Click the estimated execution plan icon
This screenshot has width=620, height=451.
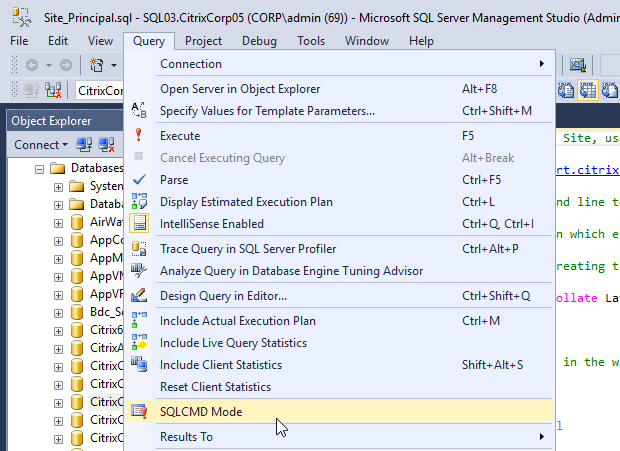[139, 201]
